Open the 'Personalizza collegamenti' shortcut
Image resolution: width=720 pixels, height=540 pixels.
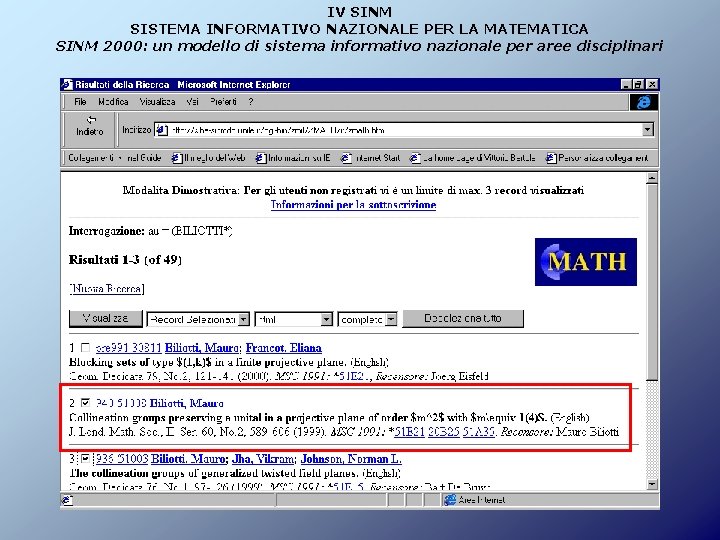point(597,158)
